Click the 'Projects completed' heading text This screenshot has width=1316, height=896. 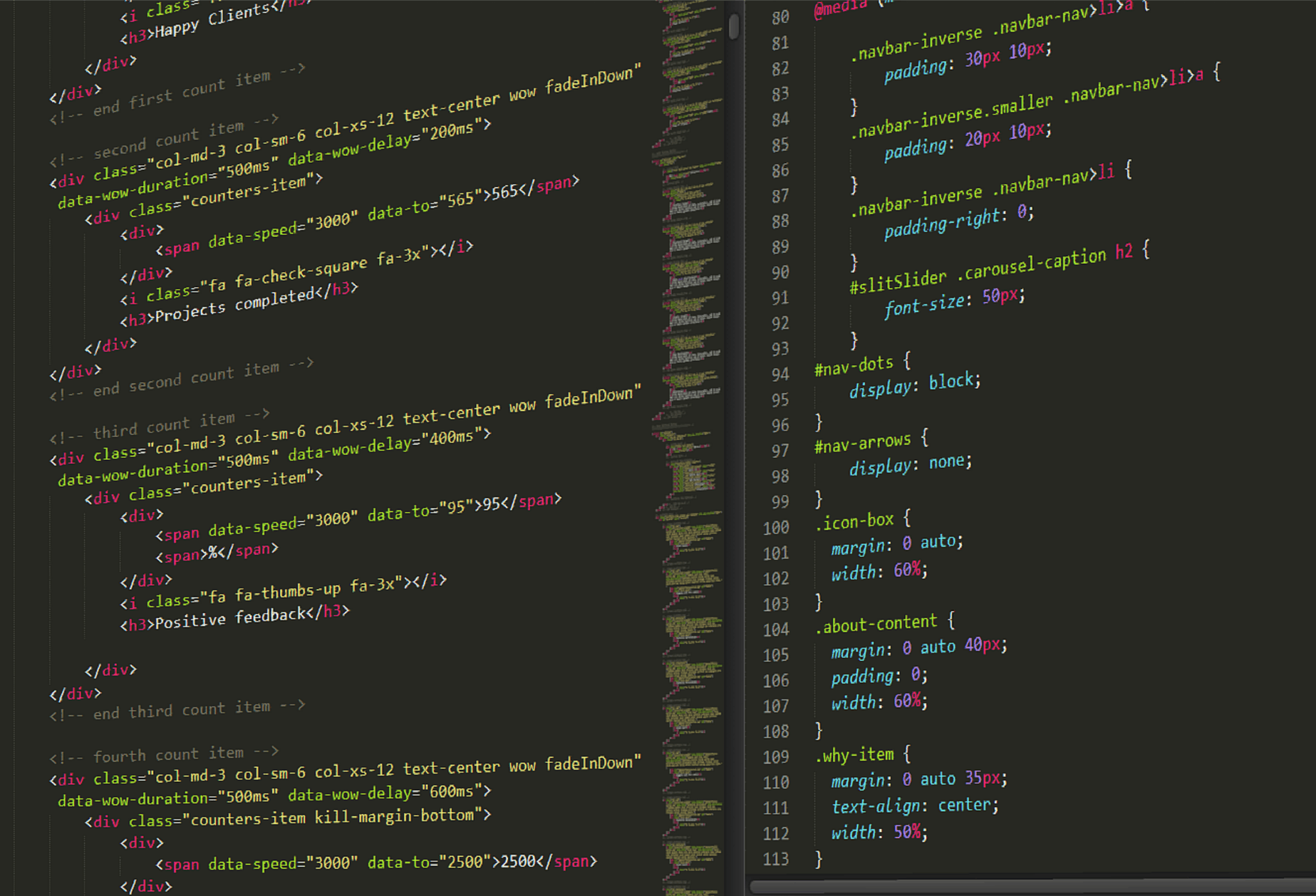tap(235, 305)
